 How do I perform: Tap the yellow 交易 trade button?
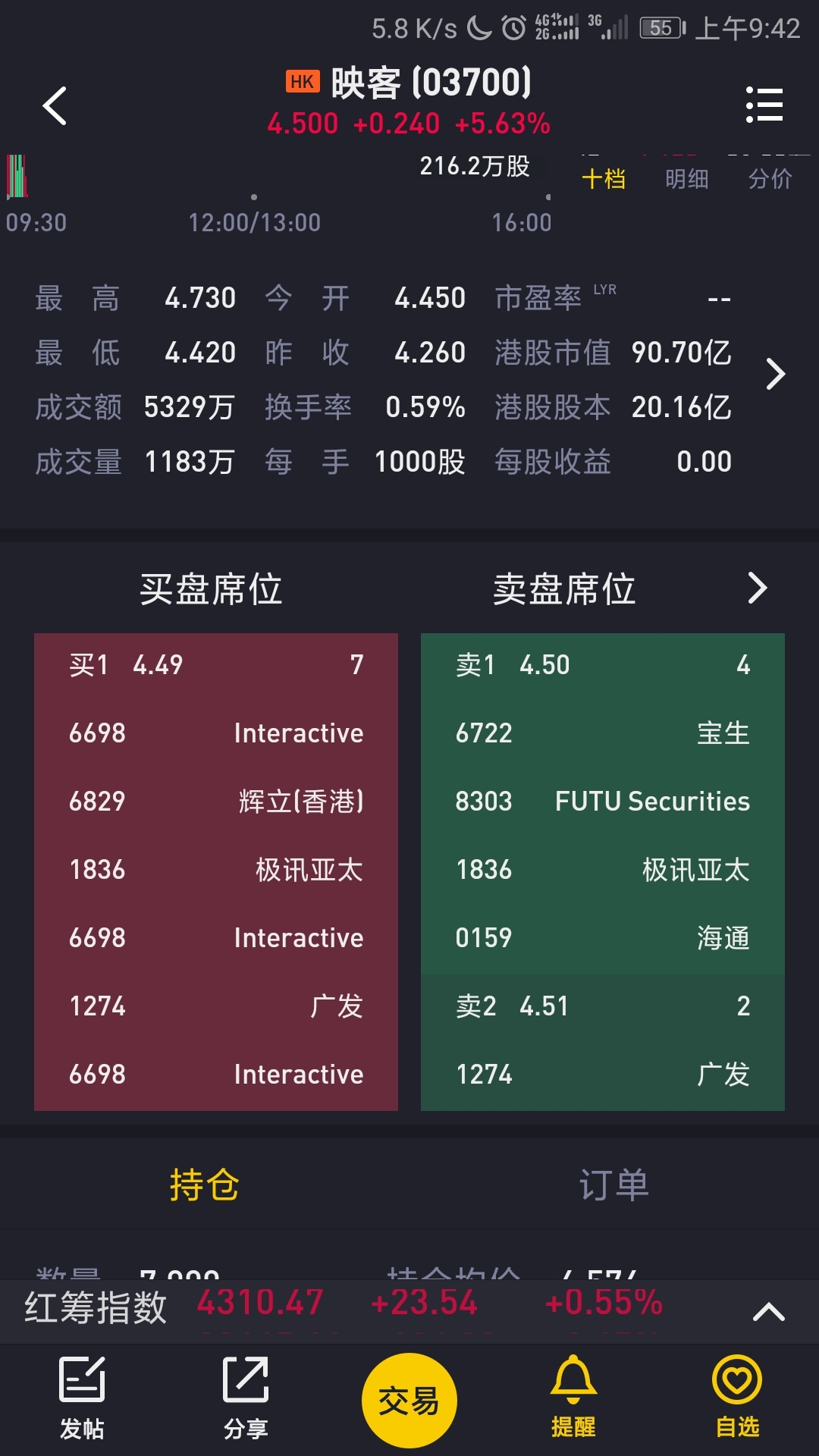(409, 1400)
